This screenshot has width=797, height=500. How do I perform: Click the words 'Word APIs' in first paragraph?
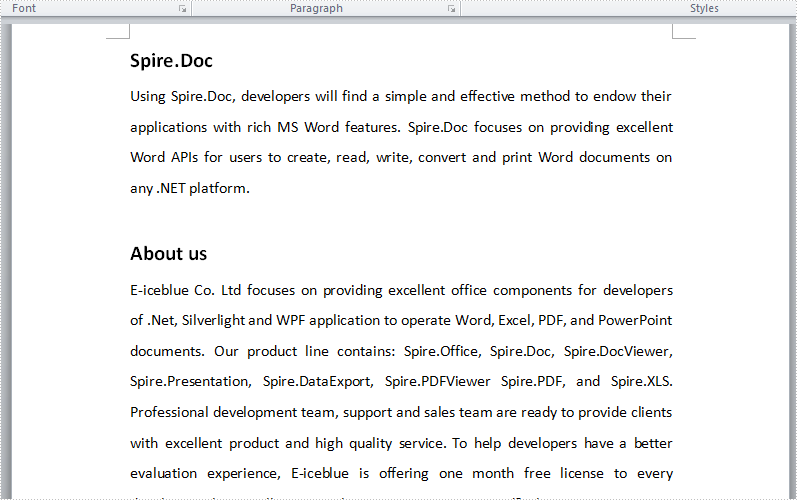[x=164, y=158]
